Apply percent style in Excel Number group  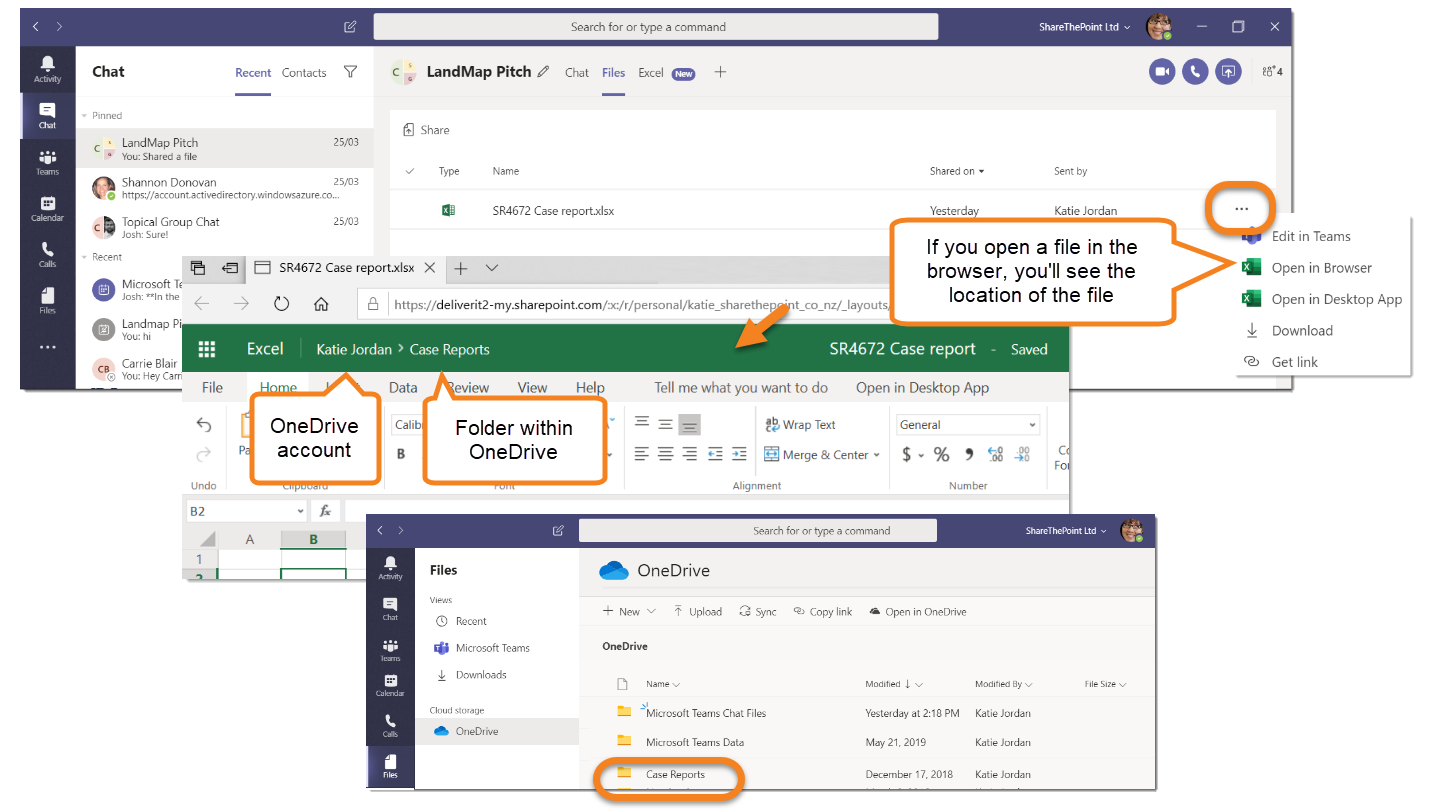[x=941, y=454]
